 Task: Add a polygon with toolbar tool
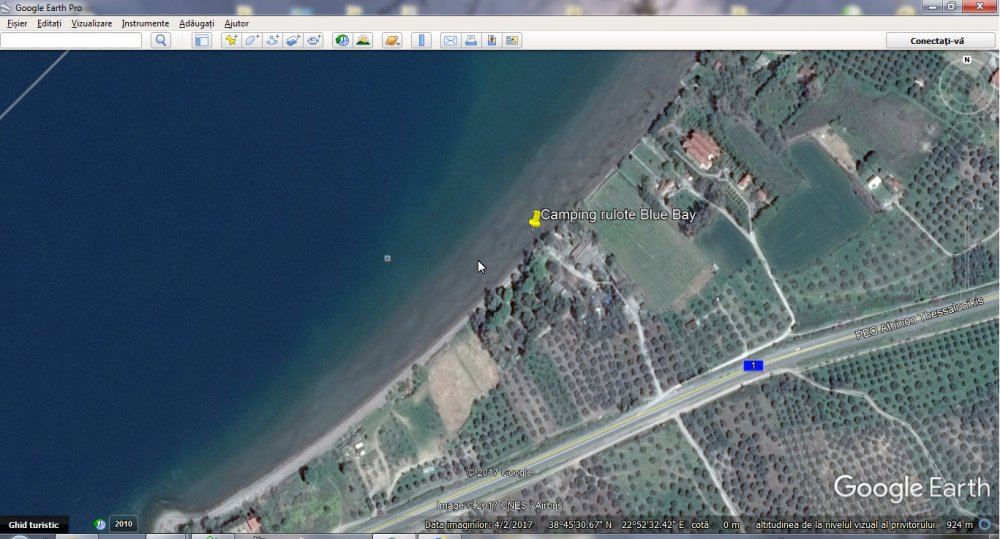(x=252, y=41)
